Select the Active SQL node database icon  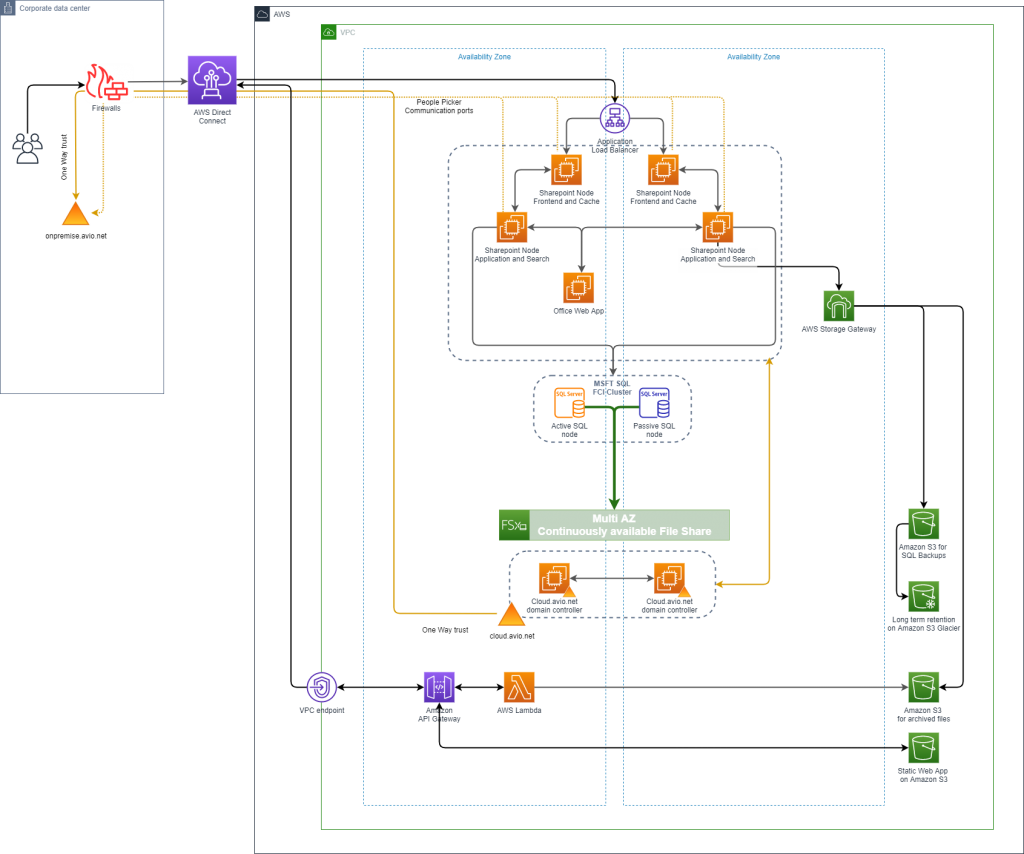click(x=568, y=402)
